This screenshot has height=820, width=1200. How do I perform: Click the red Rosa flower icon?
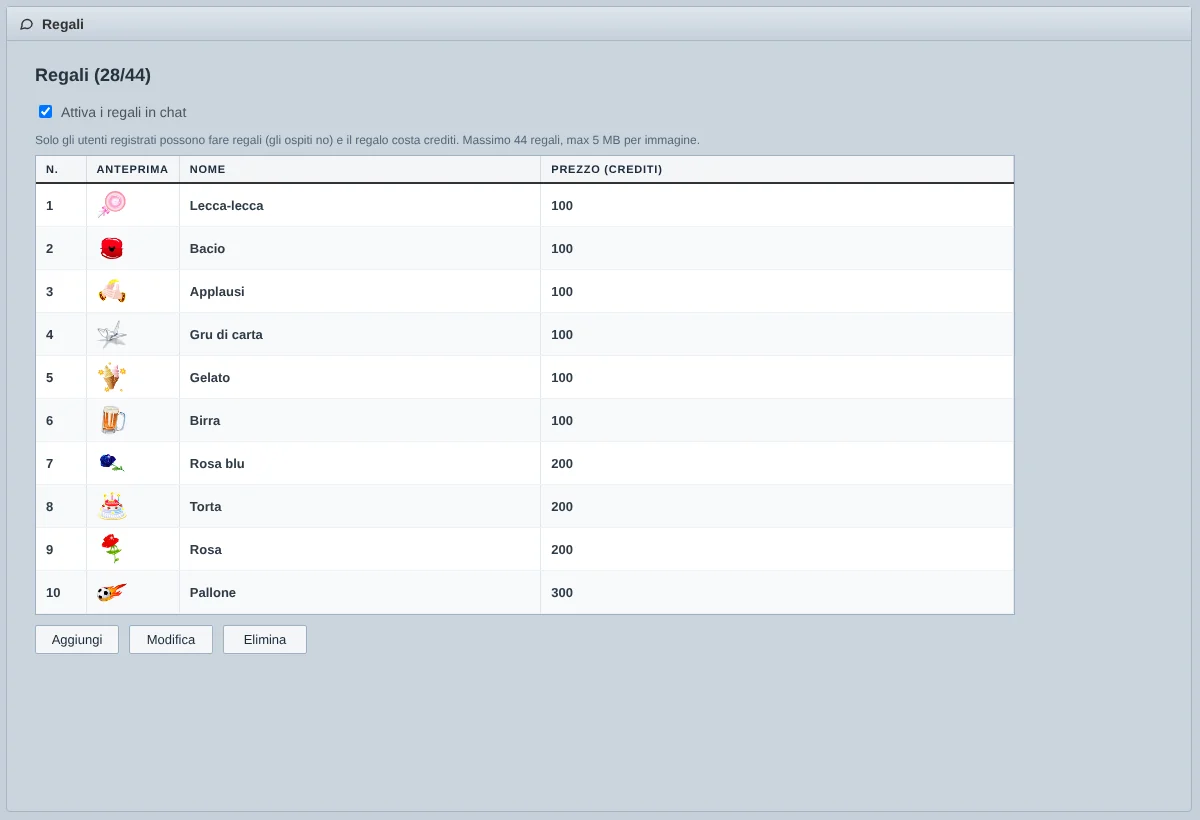pyautogui.click(x=112, y=549)
